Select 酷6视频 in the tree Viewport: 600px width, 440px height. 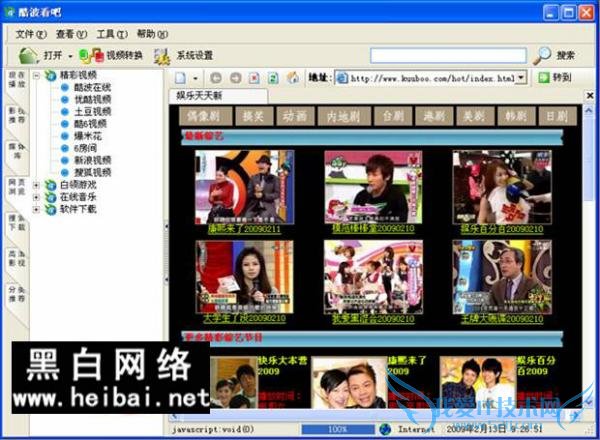[90, 124]
